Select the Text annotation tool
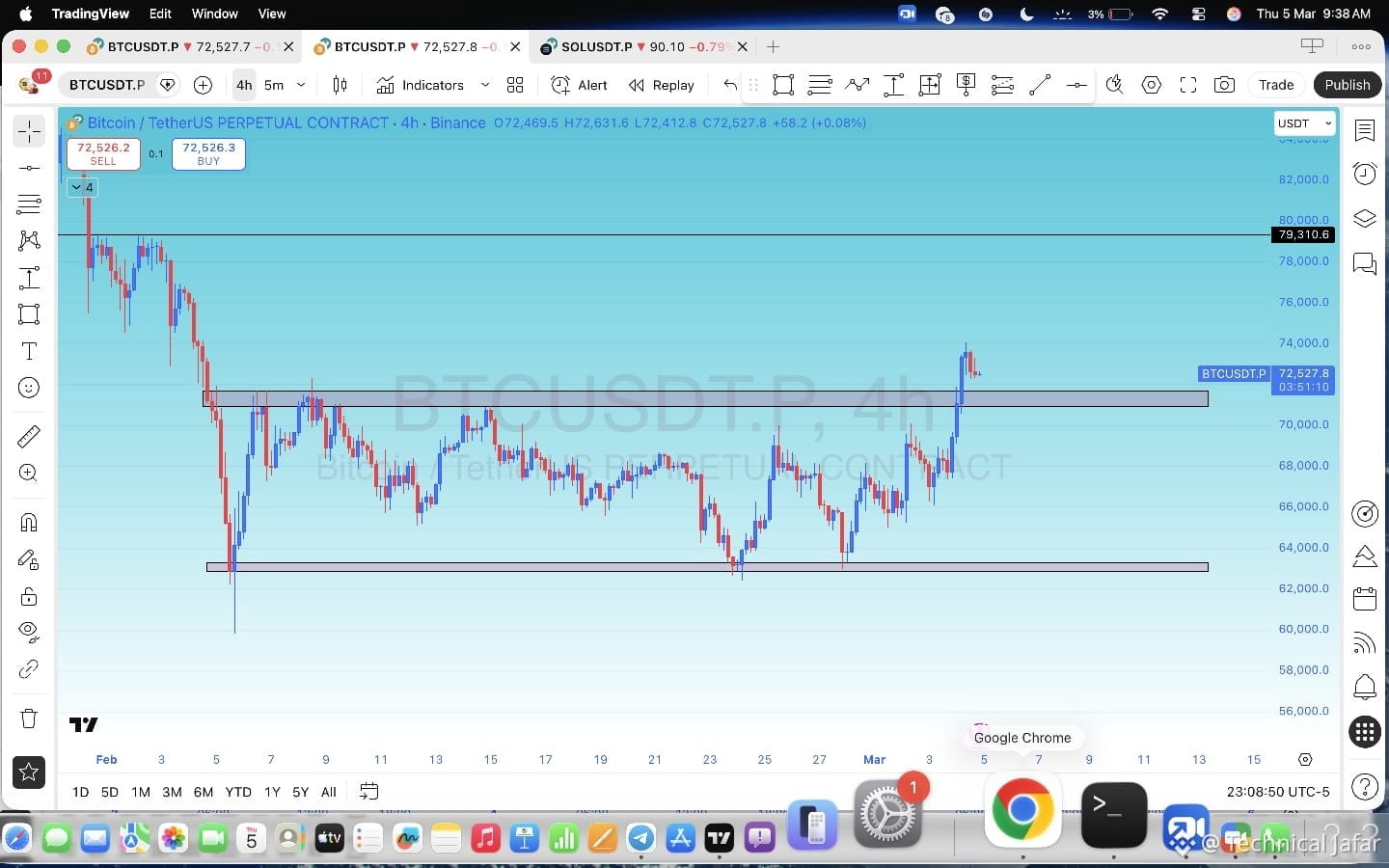Screen dimensions: 1389x868 [29, 351]
